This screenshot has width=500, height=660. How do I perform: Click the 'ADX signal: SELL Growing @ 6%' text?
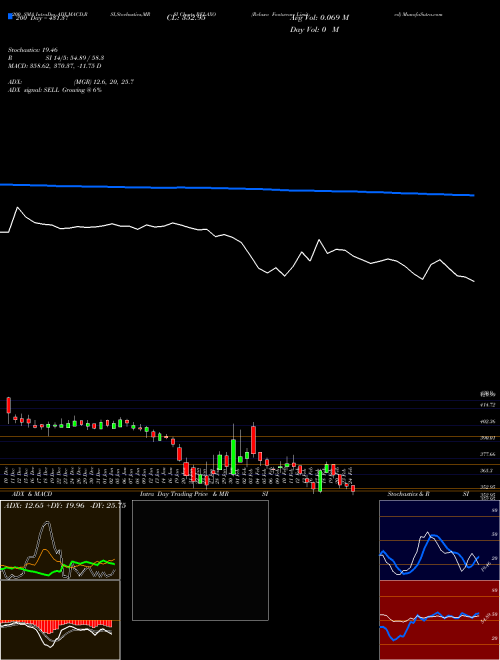click(55, 90)
